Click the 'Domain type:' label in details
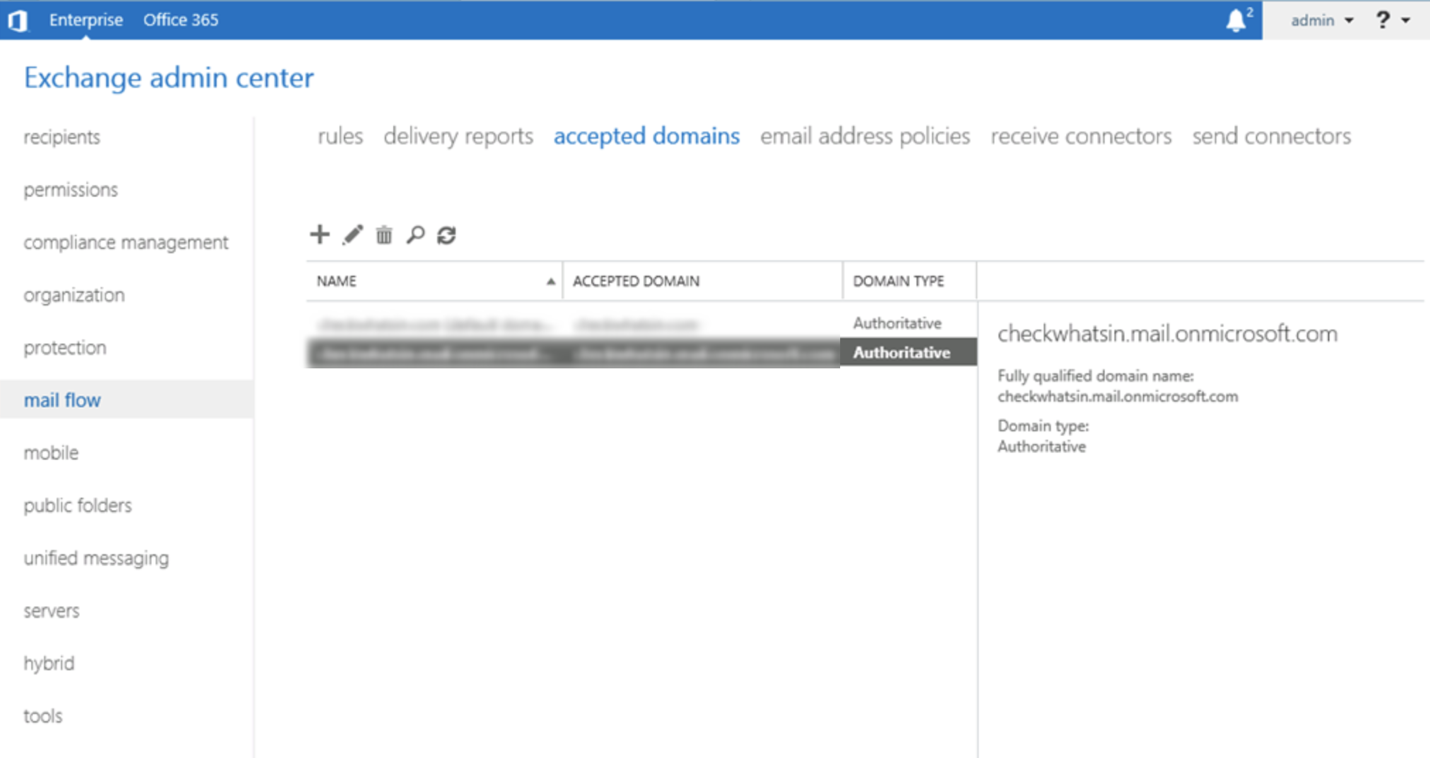The height and width of the screenshot is (758, 1430). tap(1043, 427)
